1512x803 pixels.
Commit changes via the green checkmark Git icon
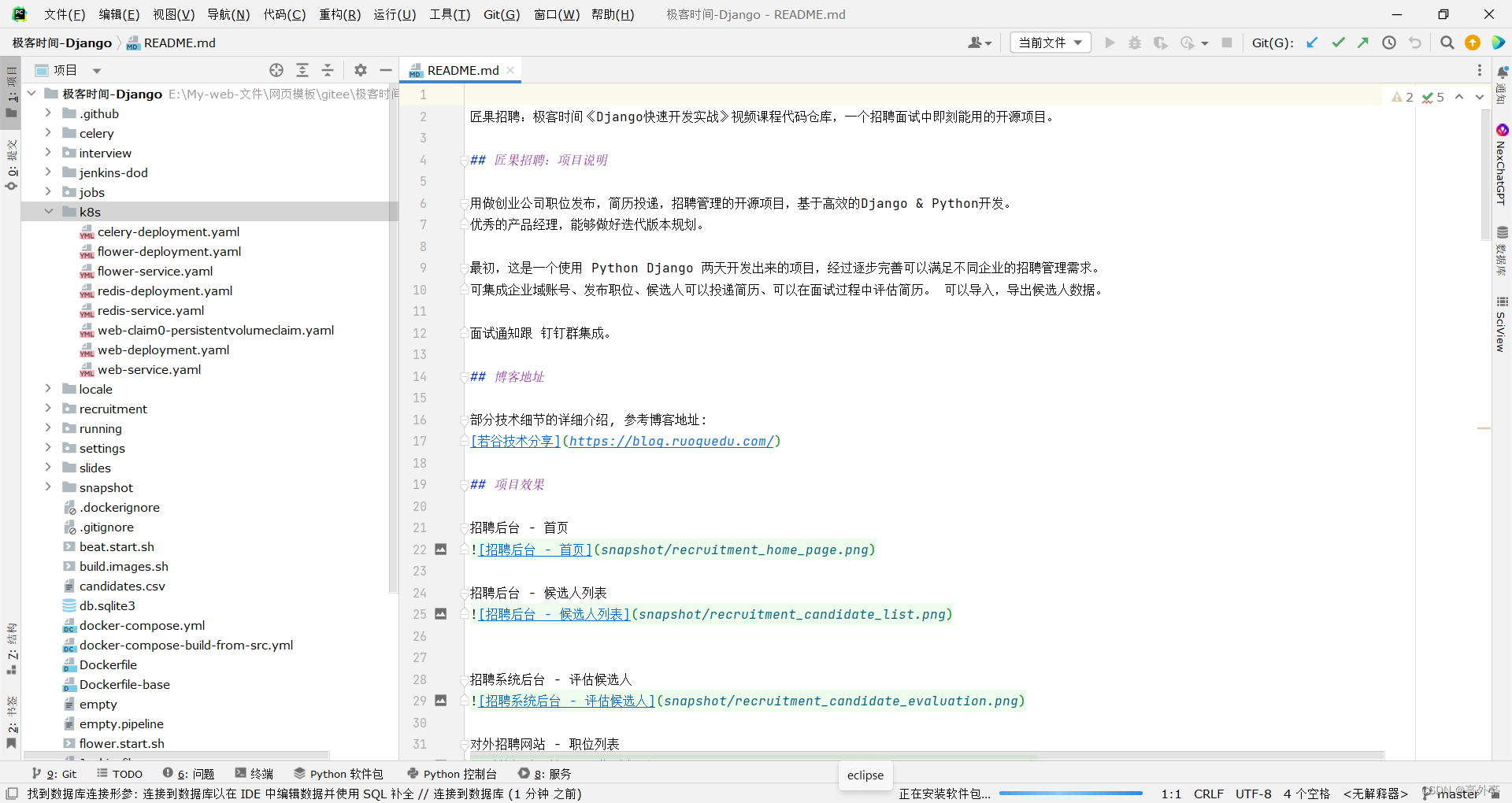tap(1339, 43)
